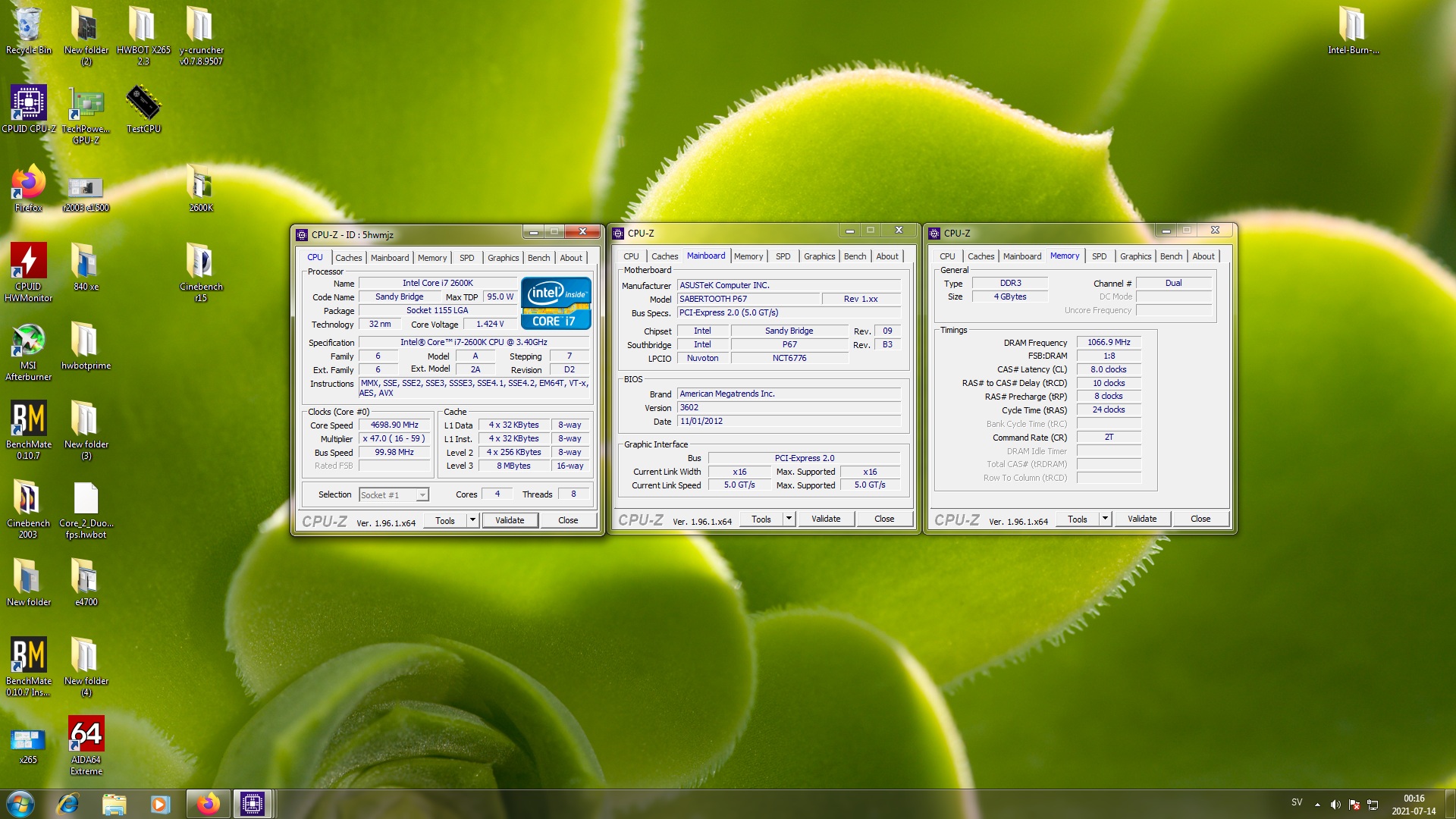Open the Cinebench 2003 desktop icon
This screenshot has width=1456, height=819.
pyautogui.click(x=28, y=509)
